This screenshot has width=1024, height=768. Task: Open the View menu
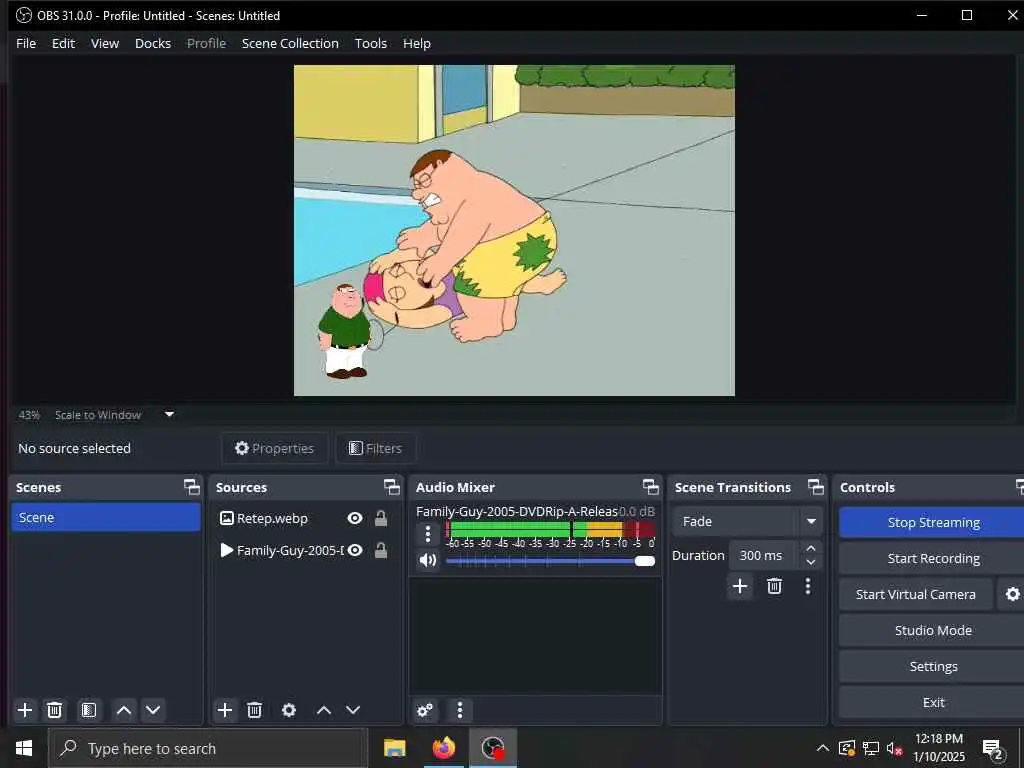pos(104,43)
